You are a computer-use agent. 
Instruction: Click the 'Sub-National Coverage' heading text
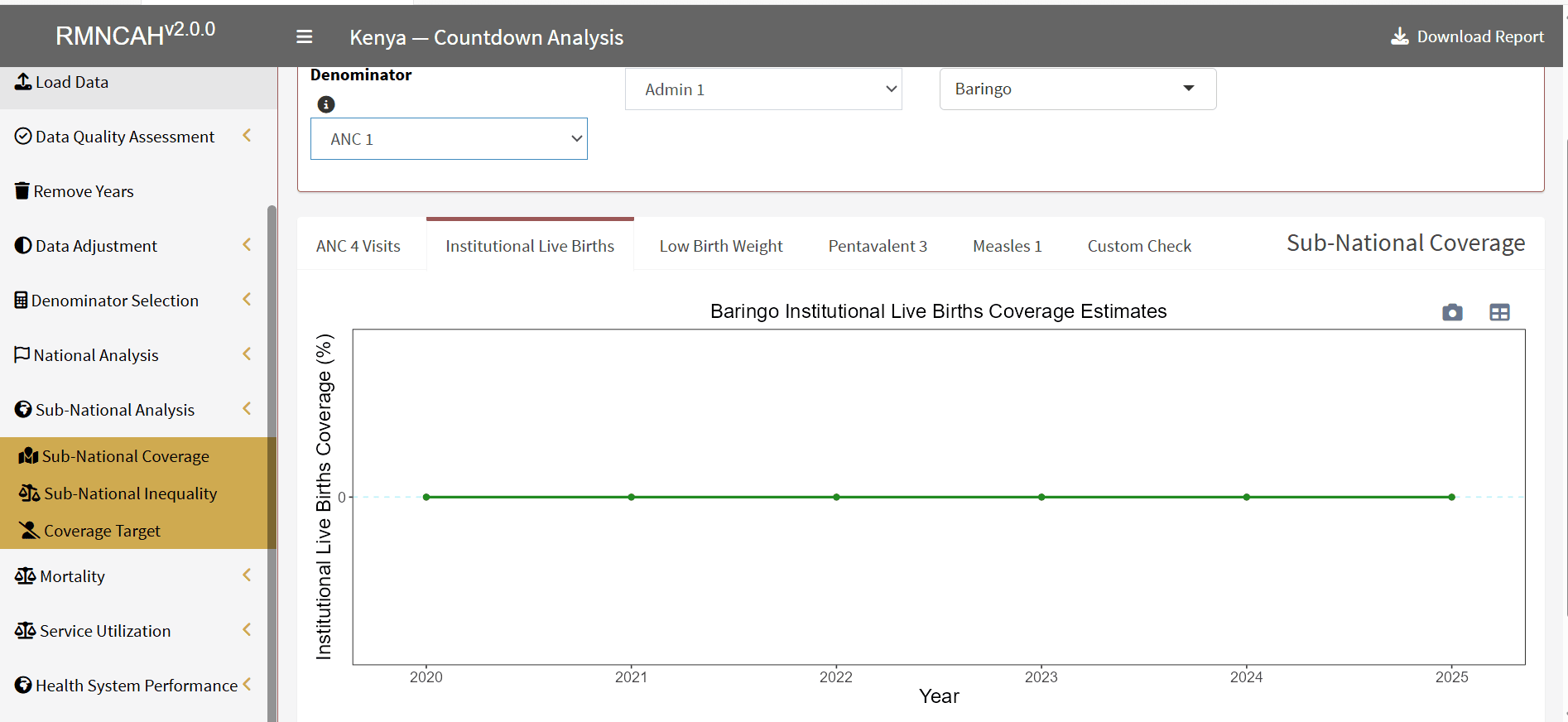[x=1406, y=243]
